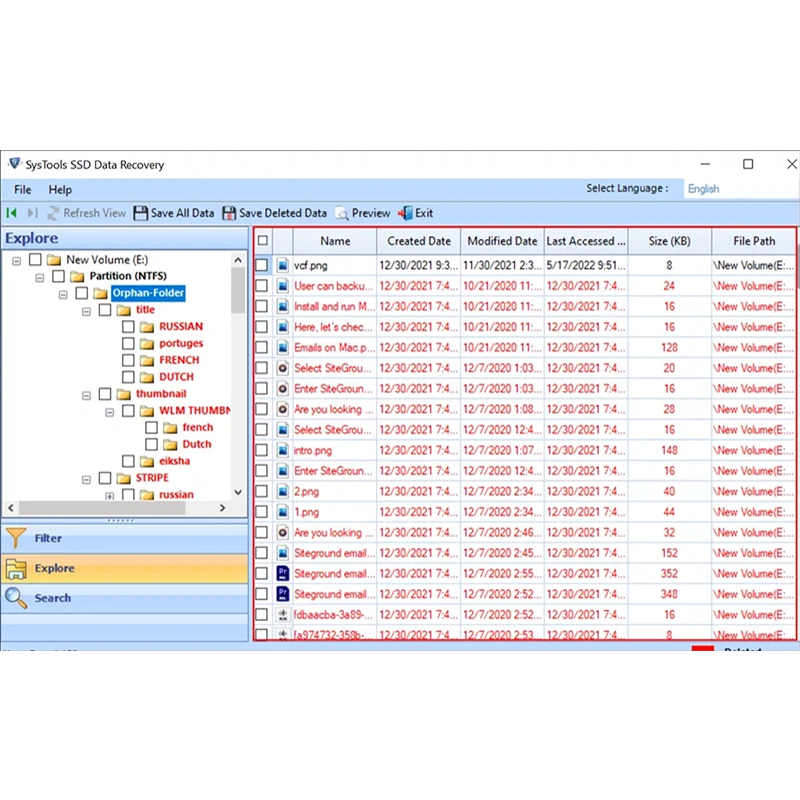
Task: Open the Select Language dropdown
Action: pyautogui.click(x=741, y=189)
